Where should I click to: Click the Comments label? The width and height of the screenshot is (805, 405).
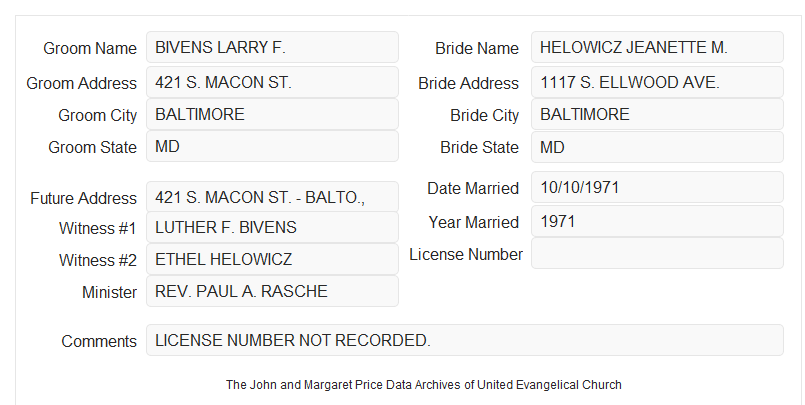click(99, 341)
